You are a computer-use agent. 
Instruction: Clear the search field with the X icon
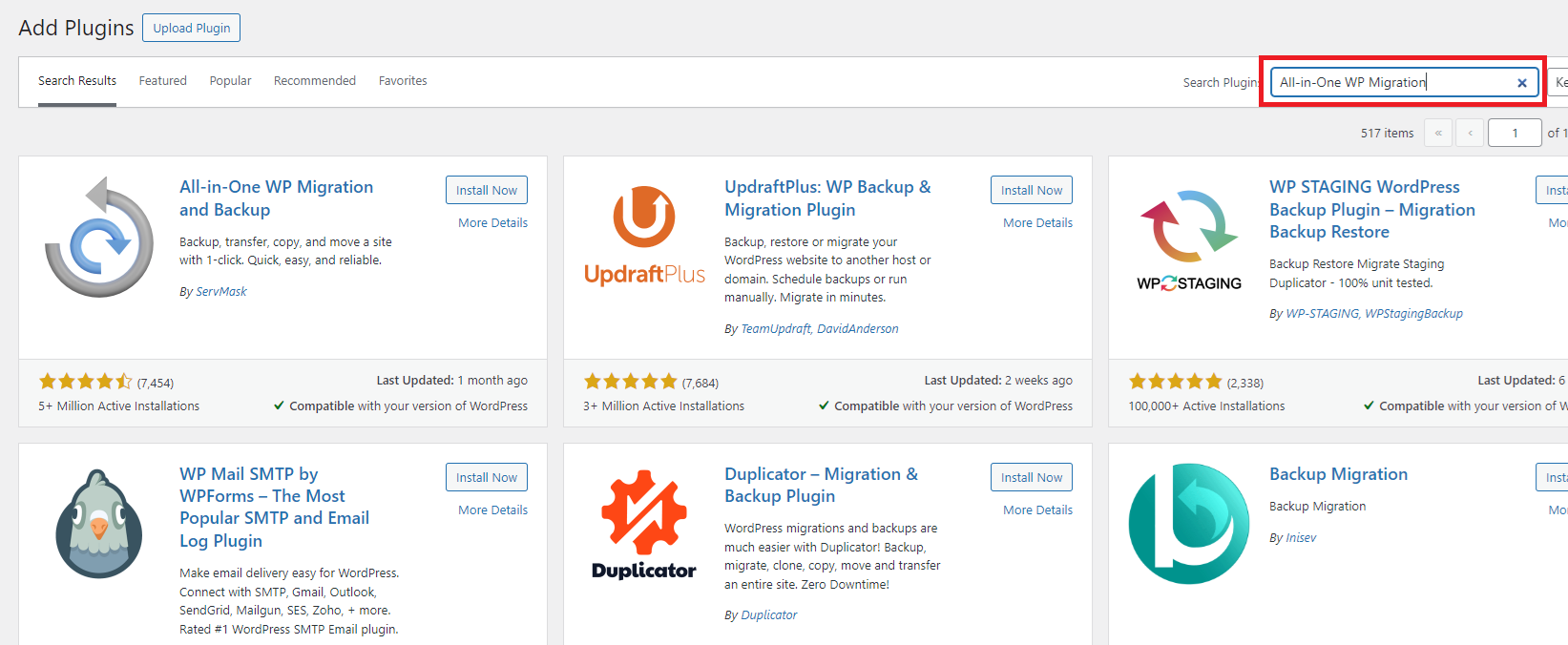[x=1522, y=83]
